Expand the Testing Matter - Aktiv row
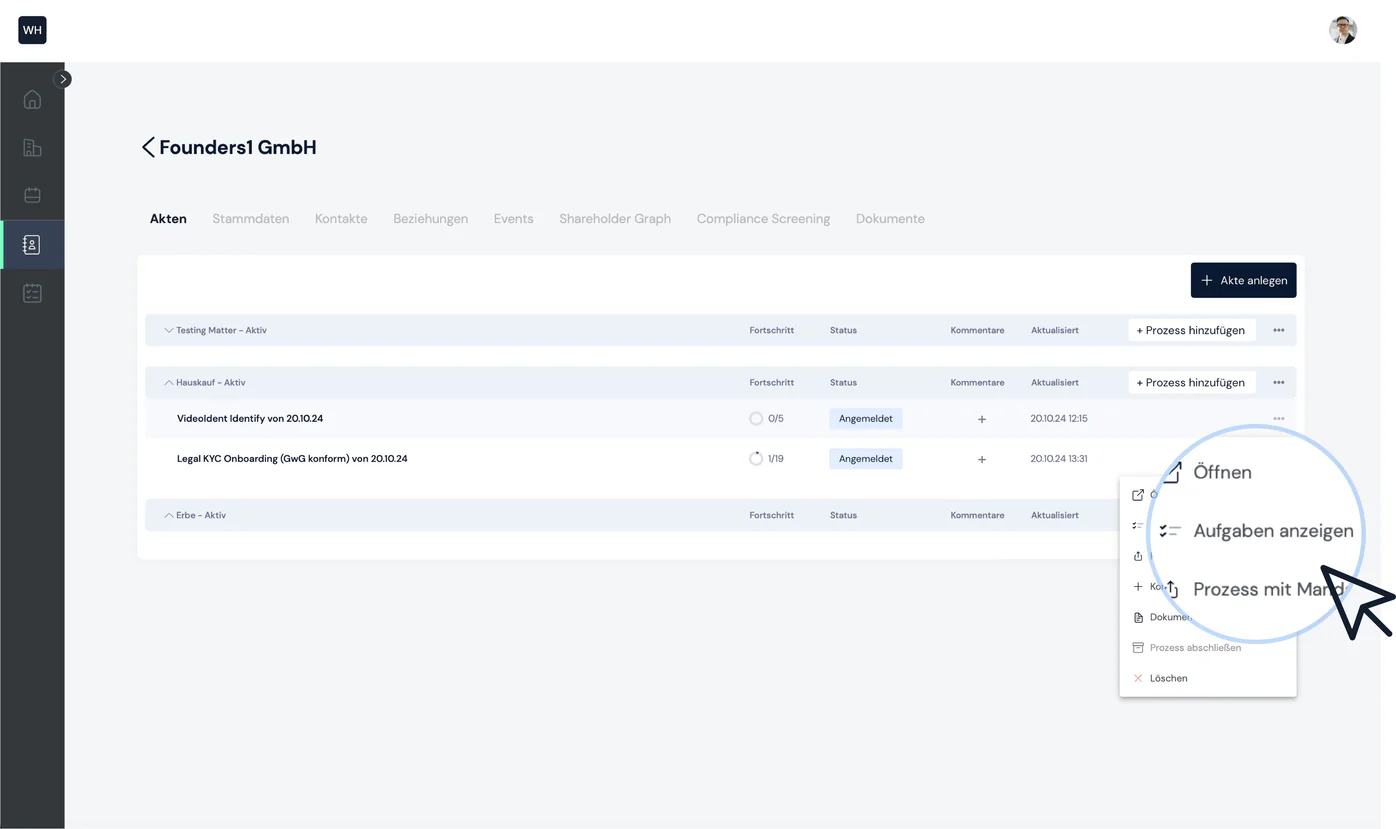The height and width of the screenshot is (829, 1396). pos(169,330)
